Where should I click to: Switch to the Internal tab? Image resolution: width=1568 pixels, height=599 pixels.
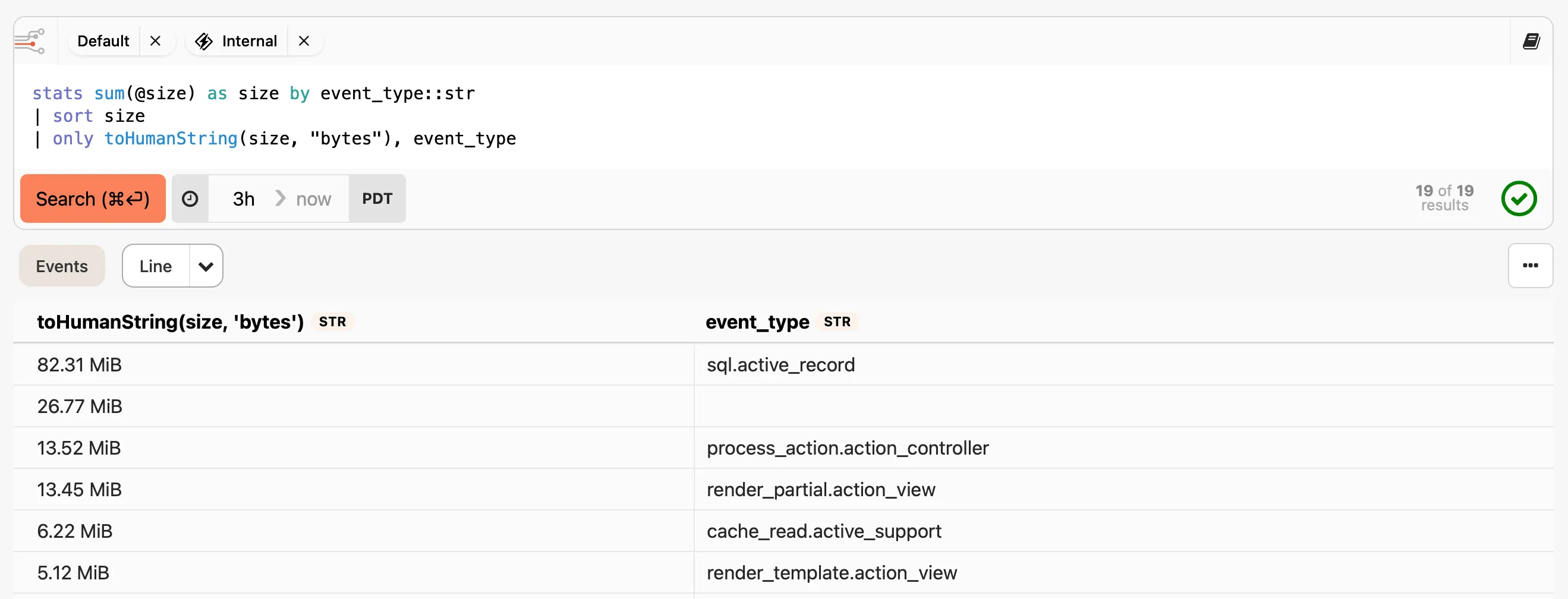[250, 41]
